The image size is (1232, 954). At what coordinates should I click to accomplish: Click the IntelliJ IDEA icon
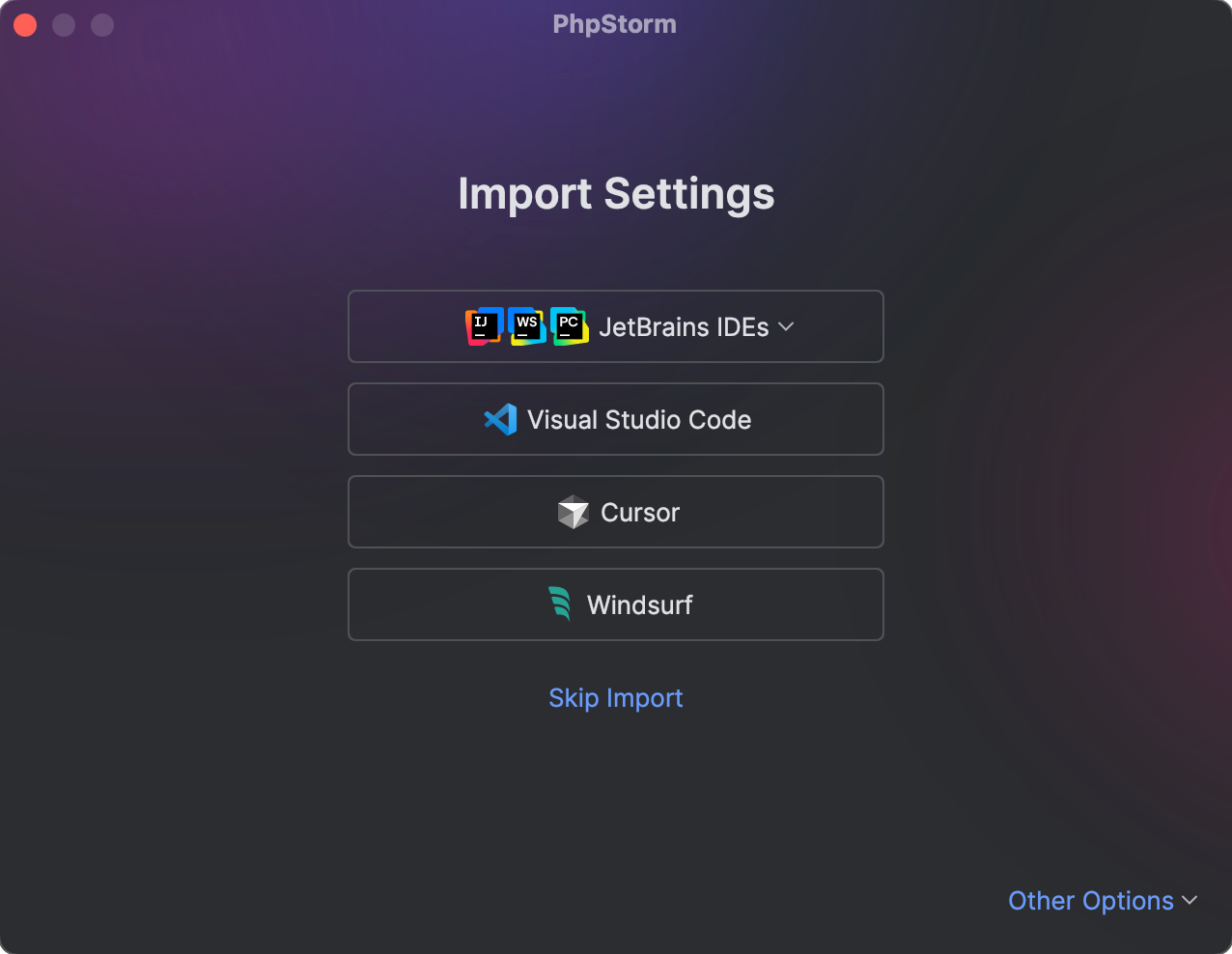tap(483, 326)
